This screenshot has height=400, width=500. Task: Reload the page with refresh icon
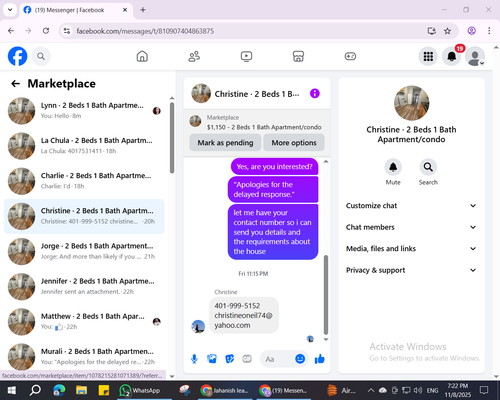(x=46, y=31)
